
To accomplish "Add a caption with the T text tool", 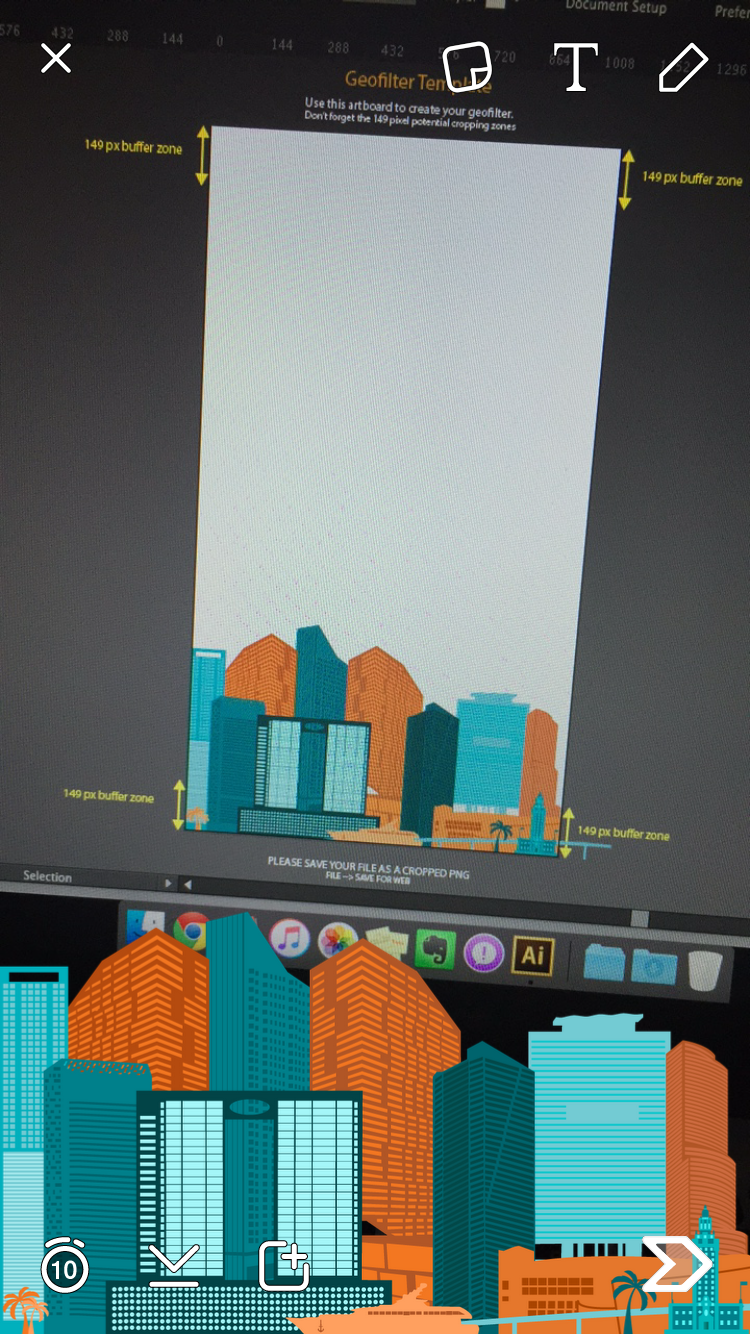I will click(x=576, y=68).
